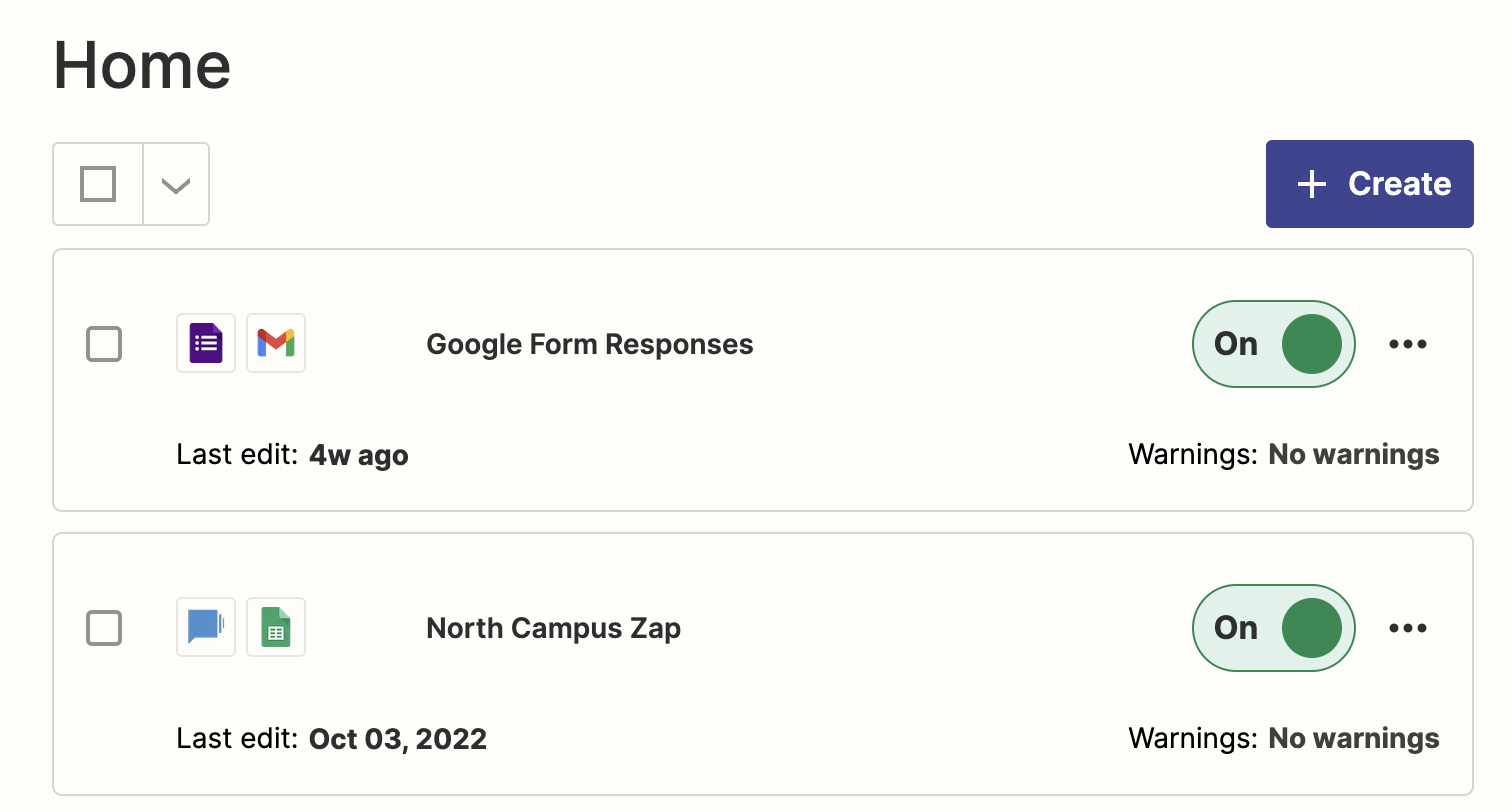Click the Gmail app icon
Image resolution: width=1512 pixels, height=812 pixels.
(276, 343)
